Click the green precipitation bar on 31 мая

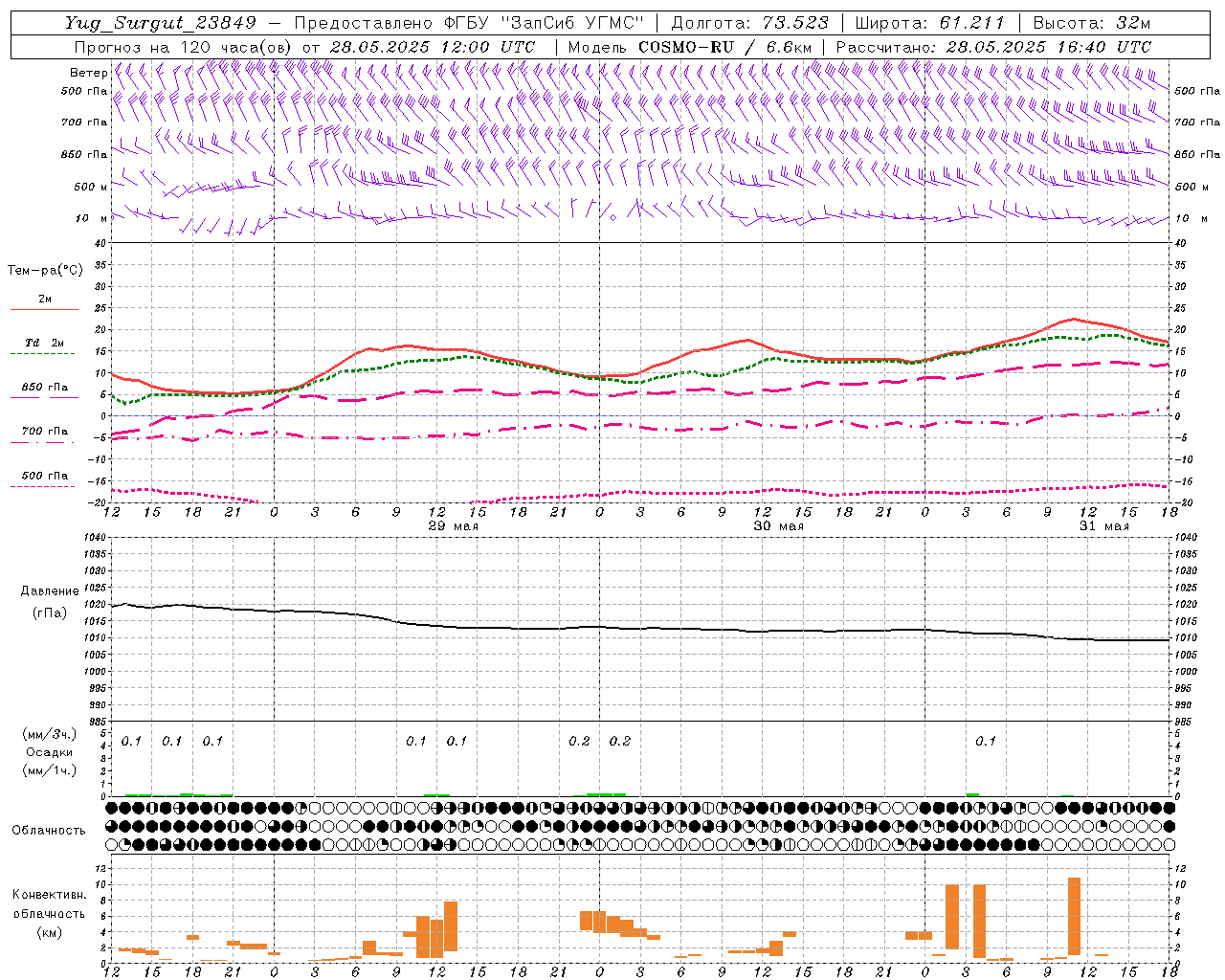point(972,794)
